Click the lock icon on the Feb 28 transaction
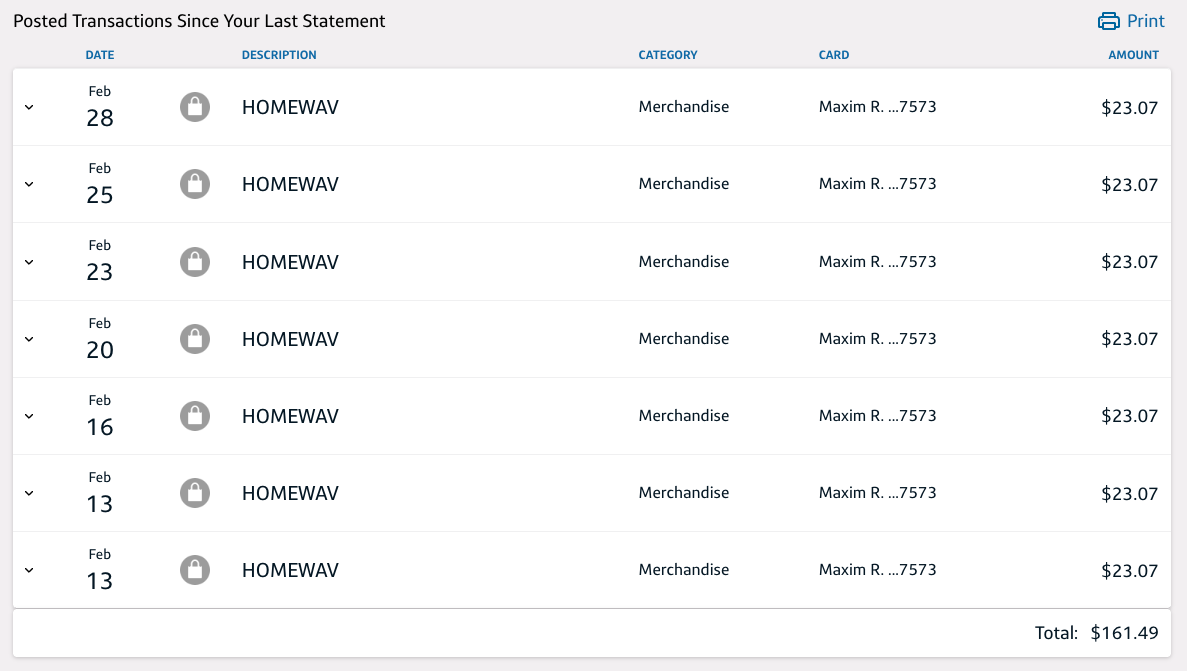Image resolution: width=1187 pixels, height=671 pixels. click(x=195, y=106)
